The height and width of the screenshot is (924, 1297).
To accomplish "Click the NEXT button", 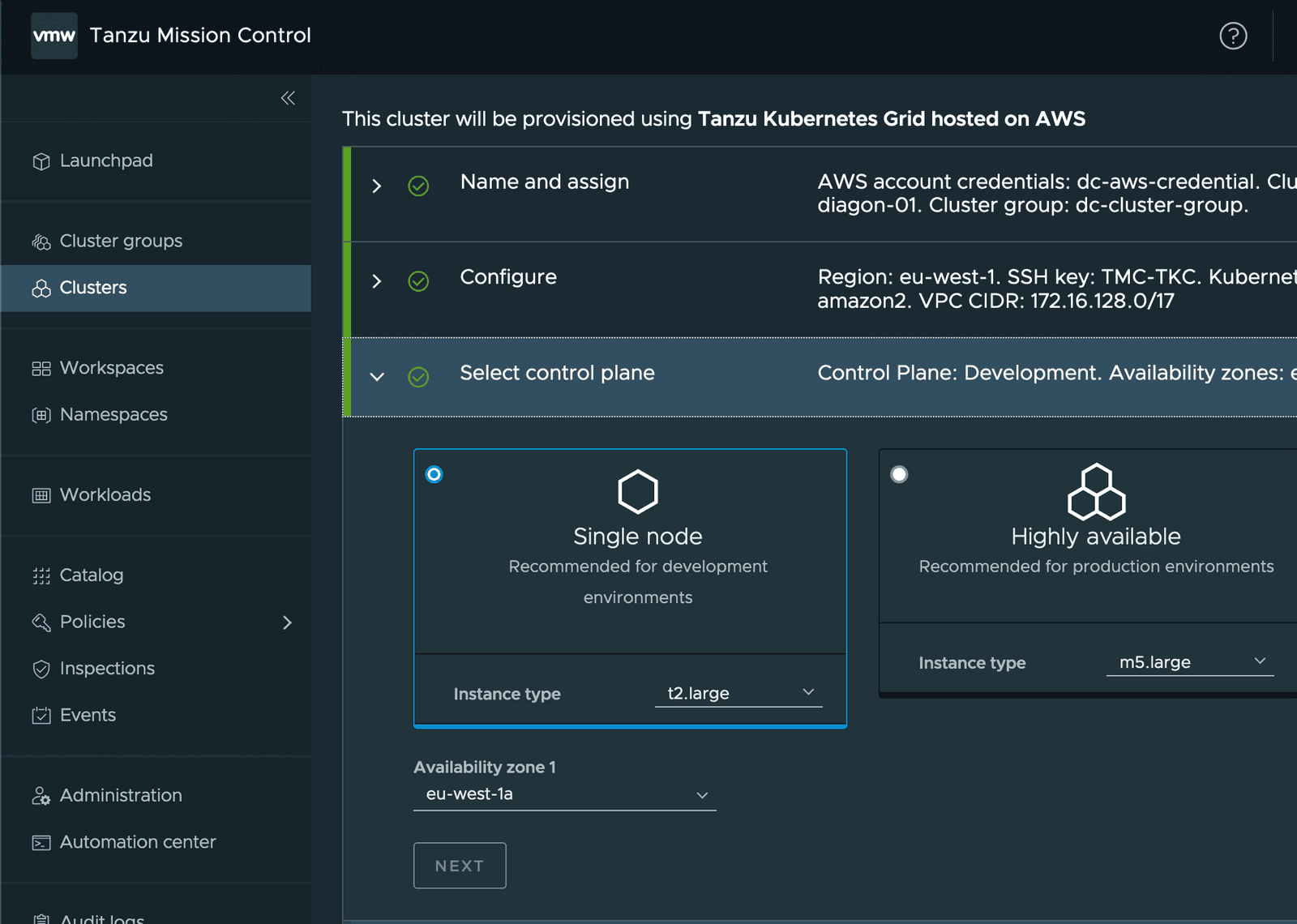I will (x=460, y=866).
